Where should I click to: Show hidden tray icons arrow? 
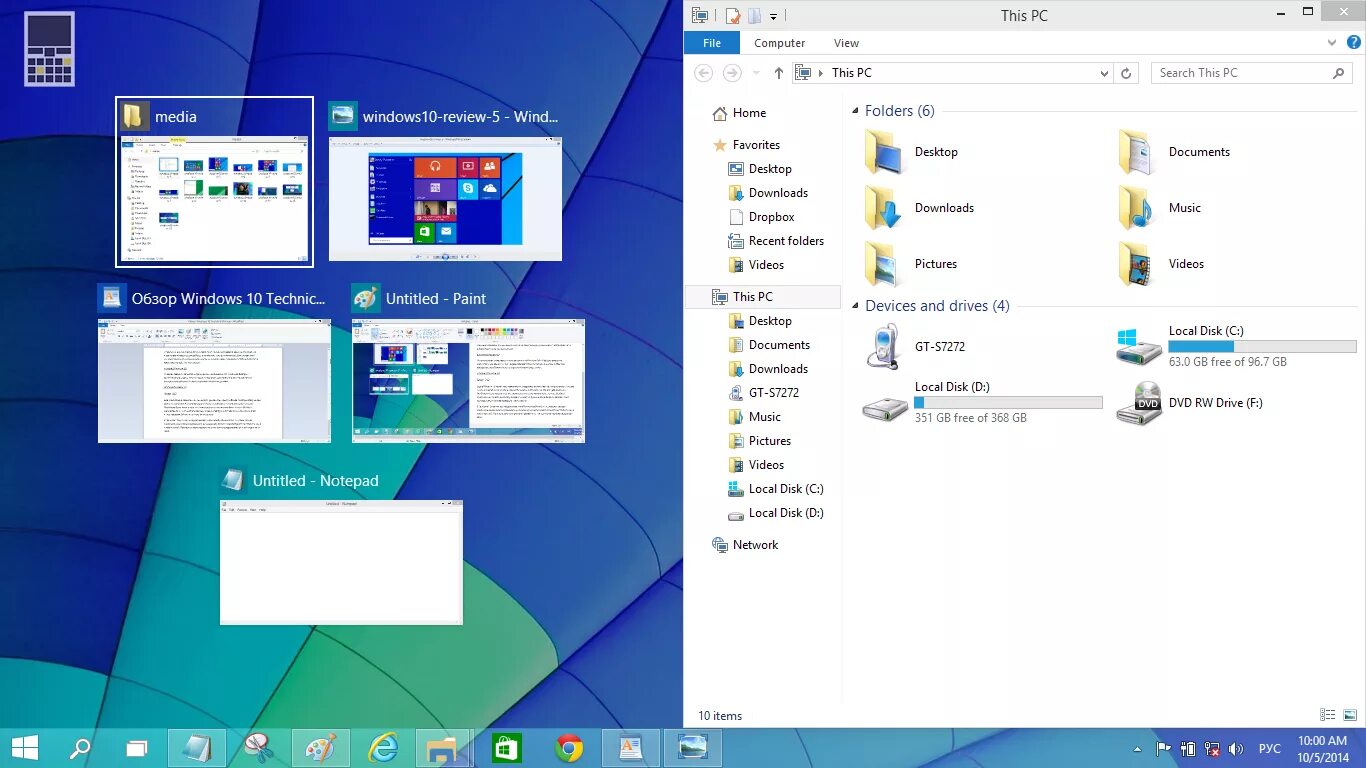tap(1137, 749)
